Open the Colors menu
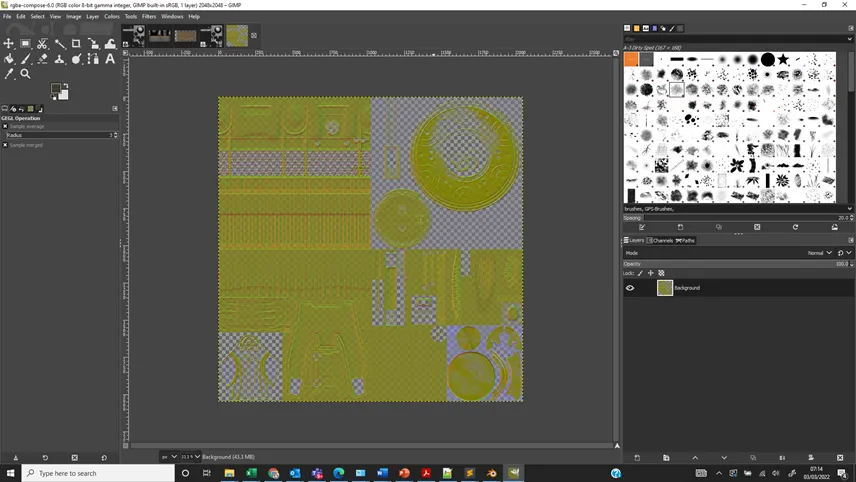 pos(112,16)
